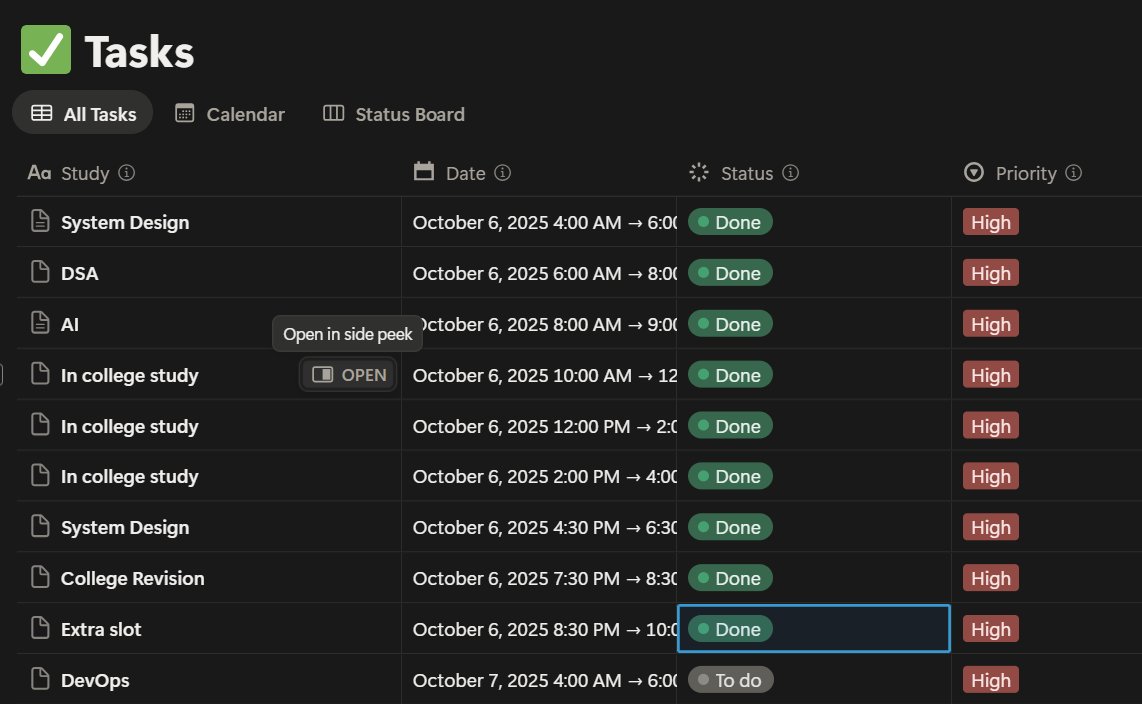The height and width of the screenshot is (704, 1142).
Task: Click date cell October 6, 2025 8:30 PM
Action: click(x=539, y=629)
